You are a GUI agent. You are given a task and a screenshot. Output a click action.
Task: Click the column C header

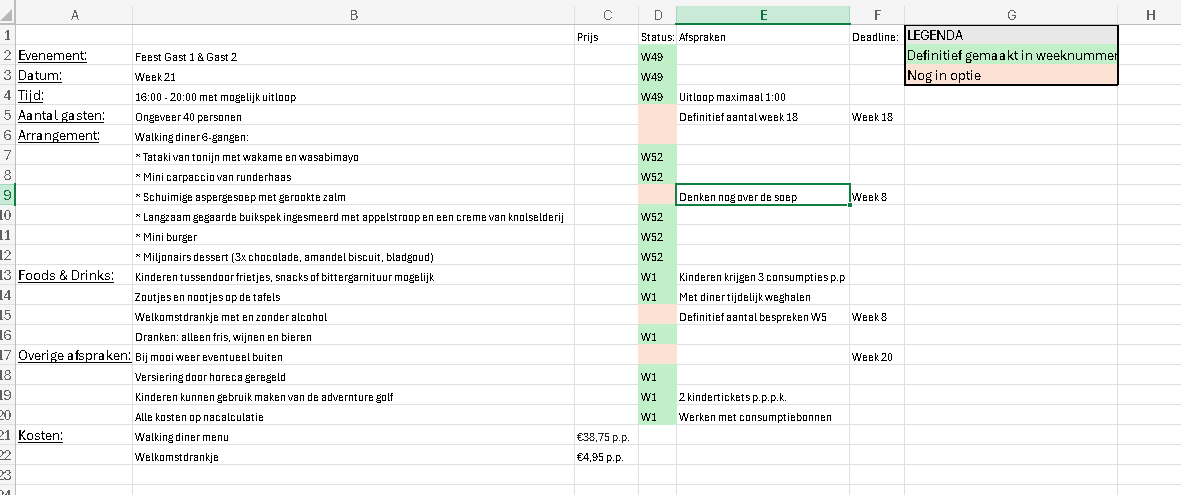point(606,13)
